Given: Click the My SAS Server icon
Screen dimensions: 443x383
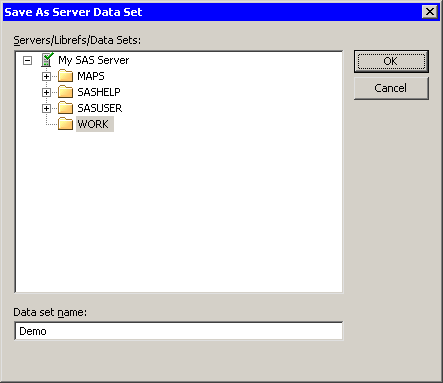Looking at the screenshot, I should (x=47, y=60).
